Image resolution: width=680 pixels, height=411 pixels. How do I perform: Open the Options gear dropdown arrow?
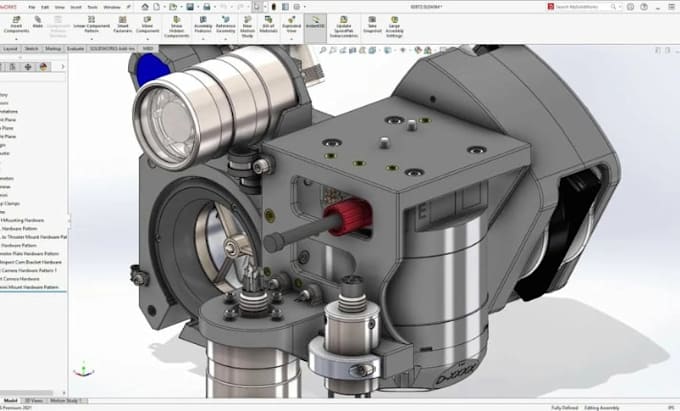[x=304, y=7]
